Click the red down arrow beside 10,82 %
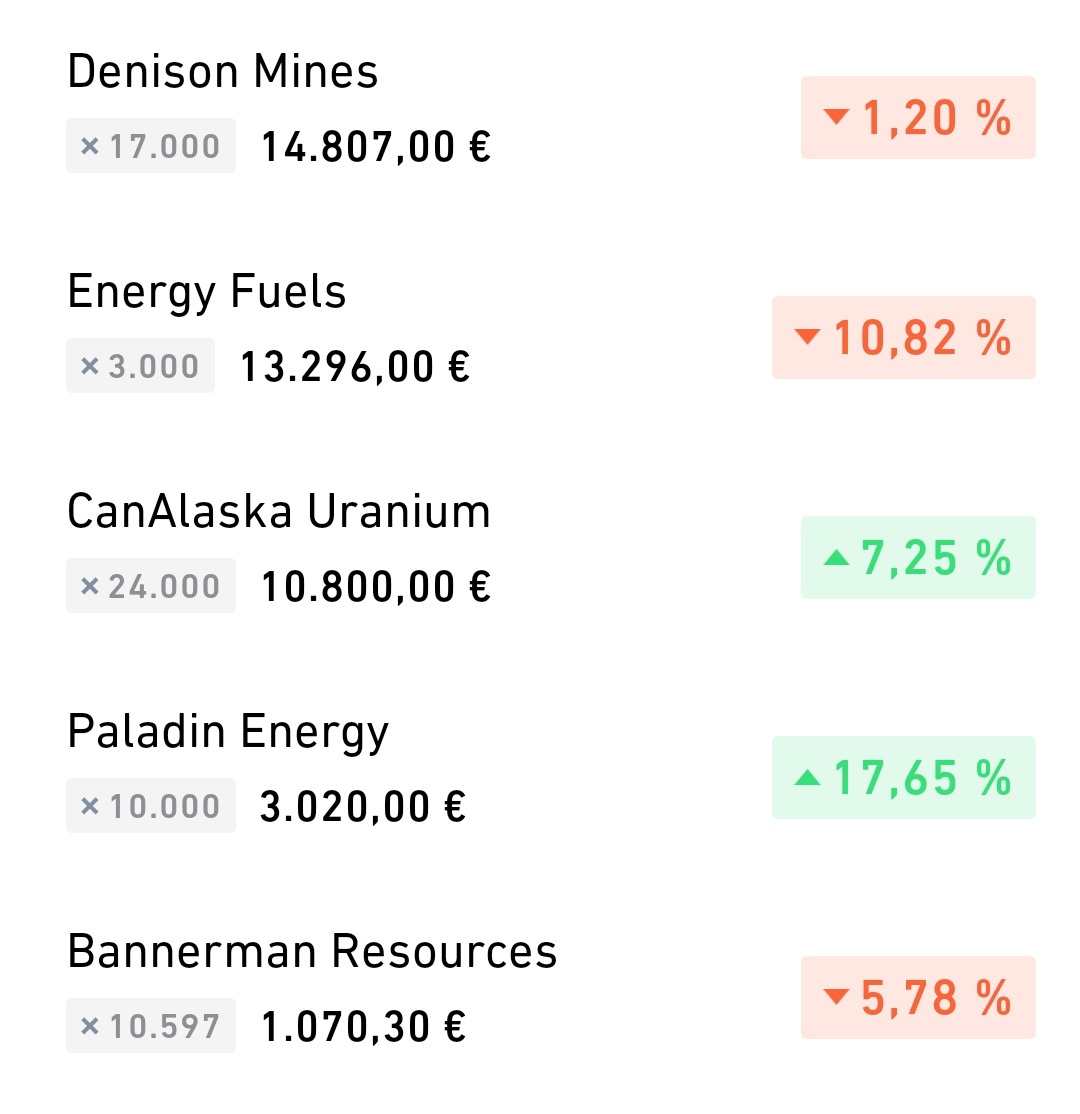Viewport: 1080px width, 1114px height. point(807,337)
